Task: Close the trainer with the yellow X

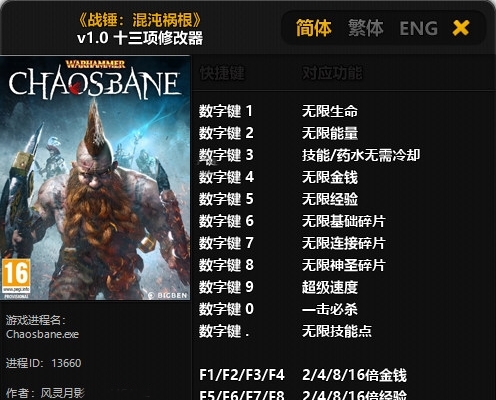Action: (461, 28)
